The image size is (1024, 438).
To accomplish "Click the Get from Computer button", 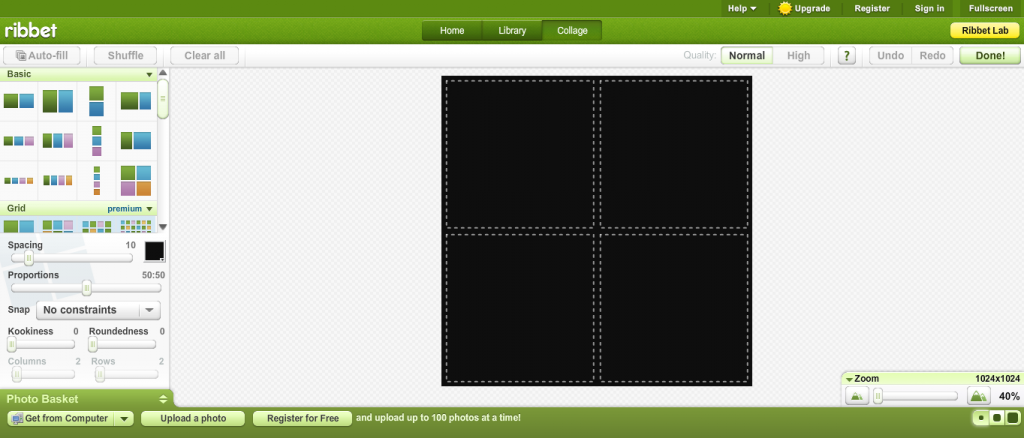I will click(60, 418).
